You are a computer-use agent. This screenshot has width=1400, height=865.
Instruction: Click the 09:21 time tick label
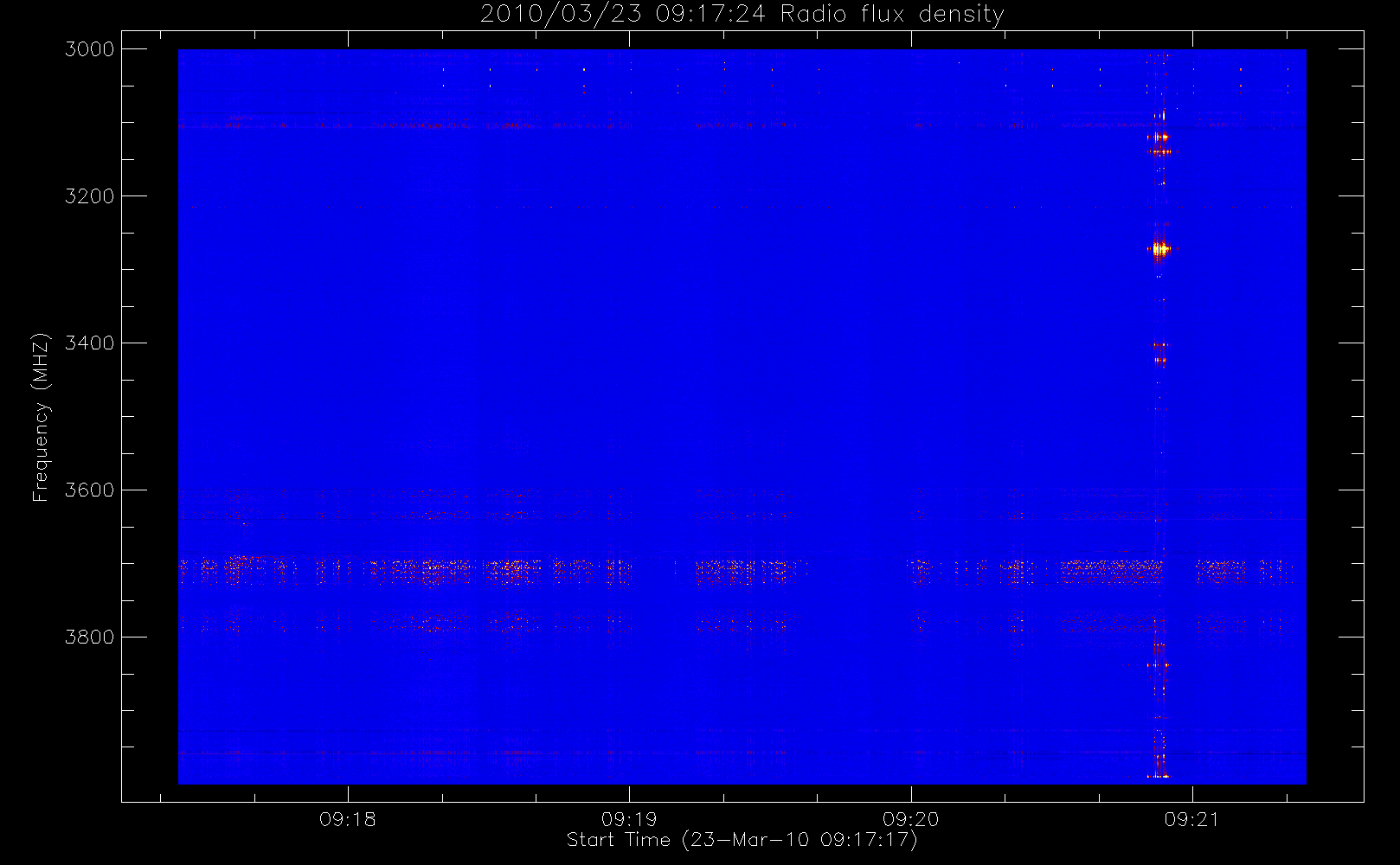coord(1191,819)
